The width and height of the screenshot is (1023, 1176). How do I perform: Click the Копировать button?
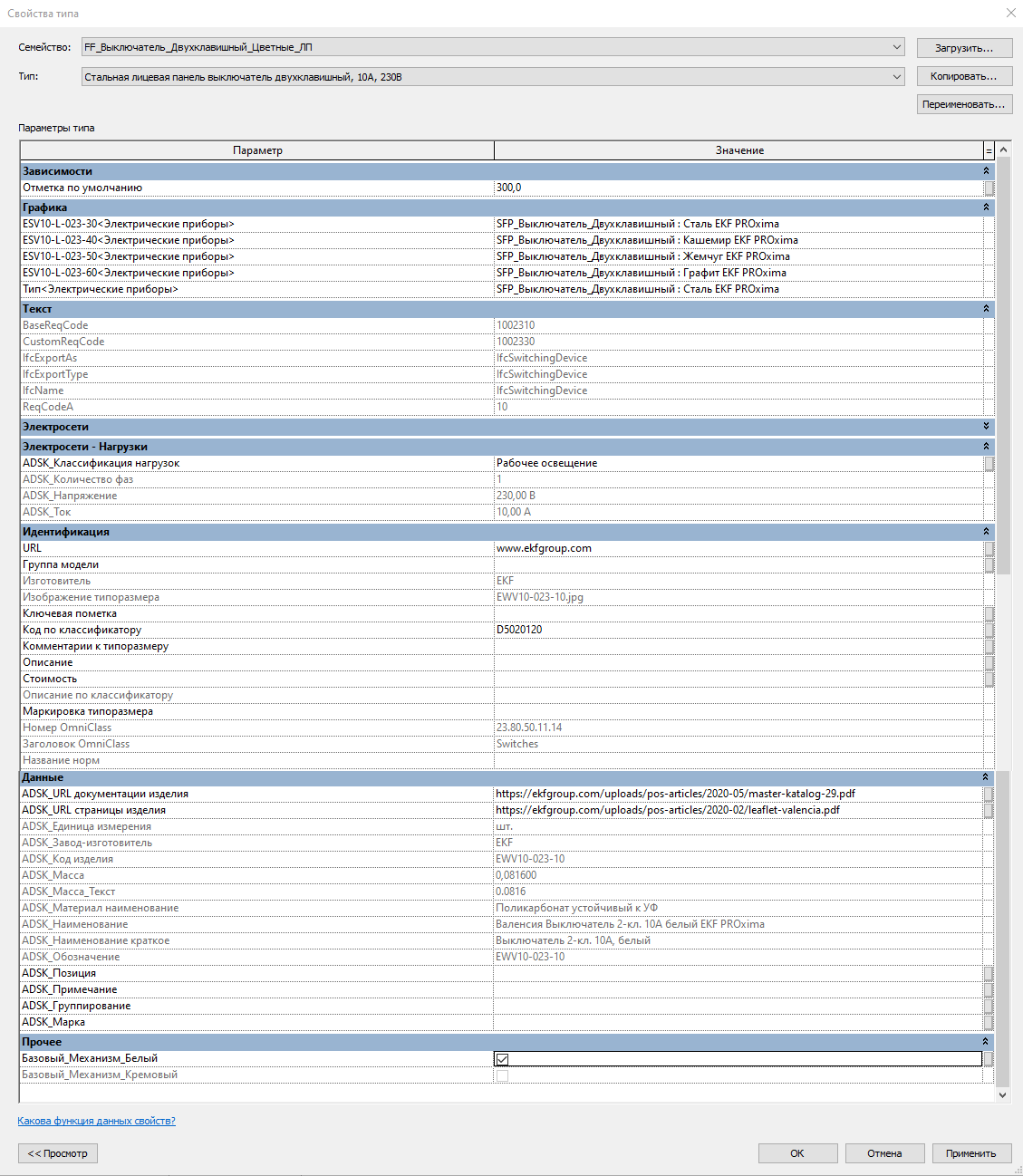[964, 76]
